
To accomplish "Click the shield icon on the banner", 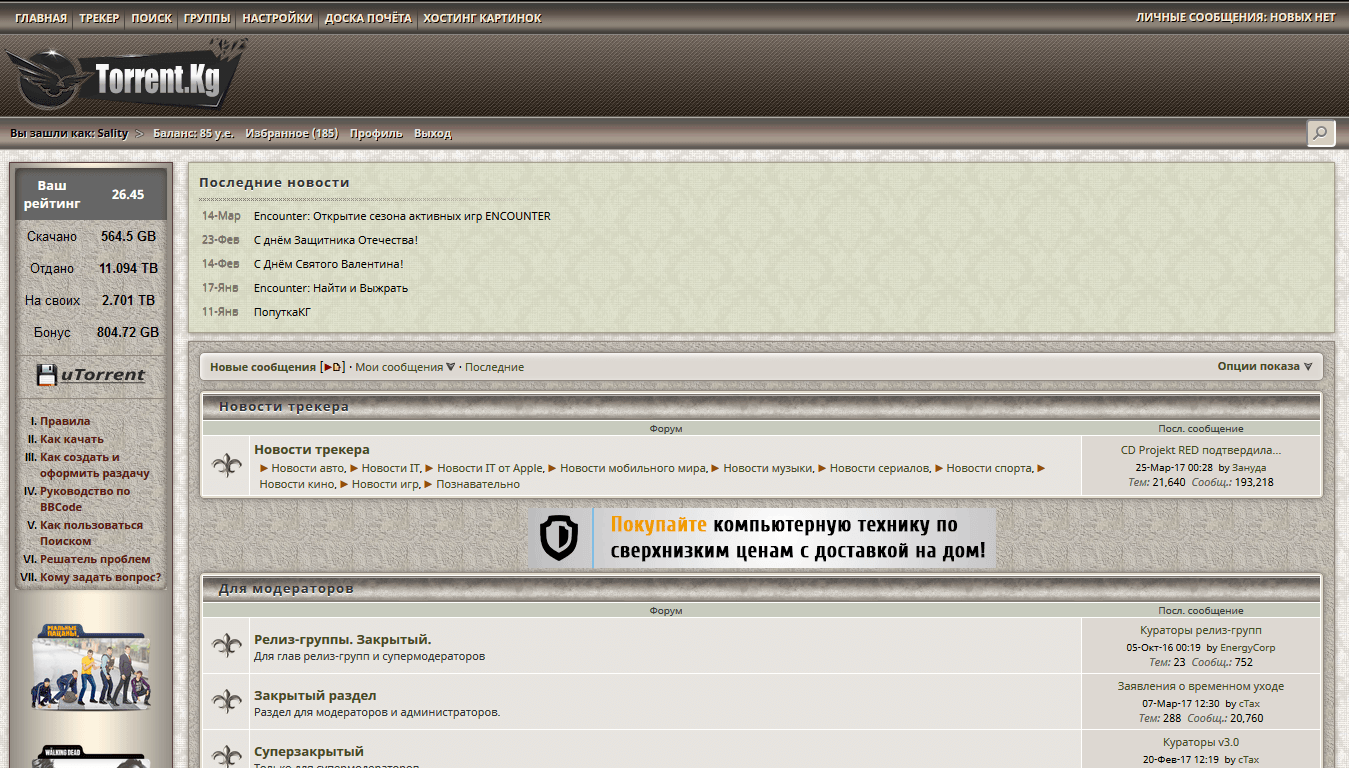I will (x=560, y=538).
